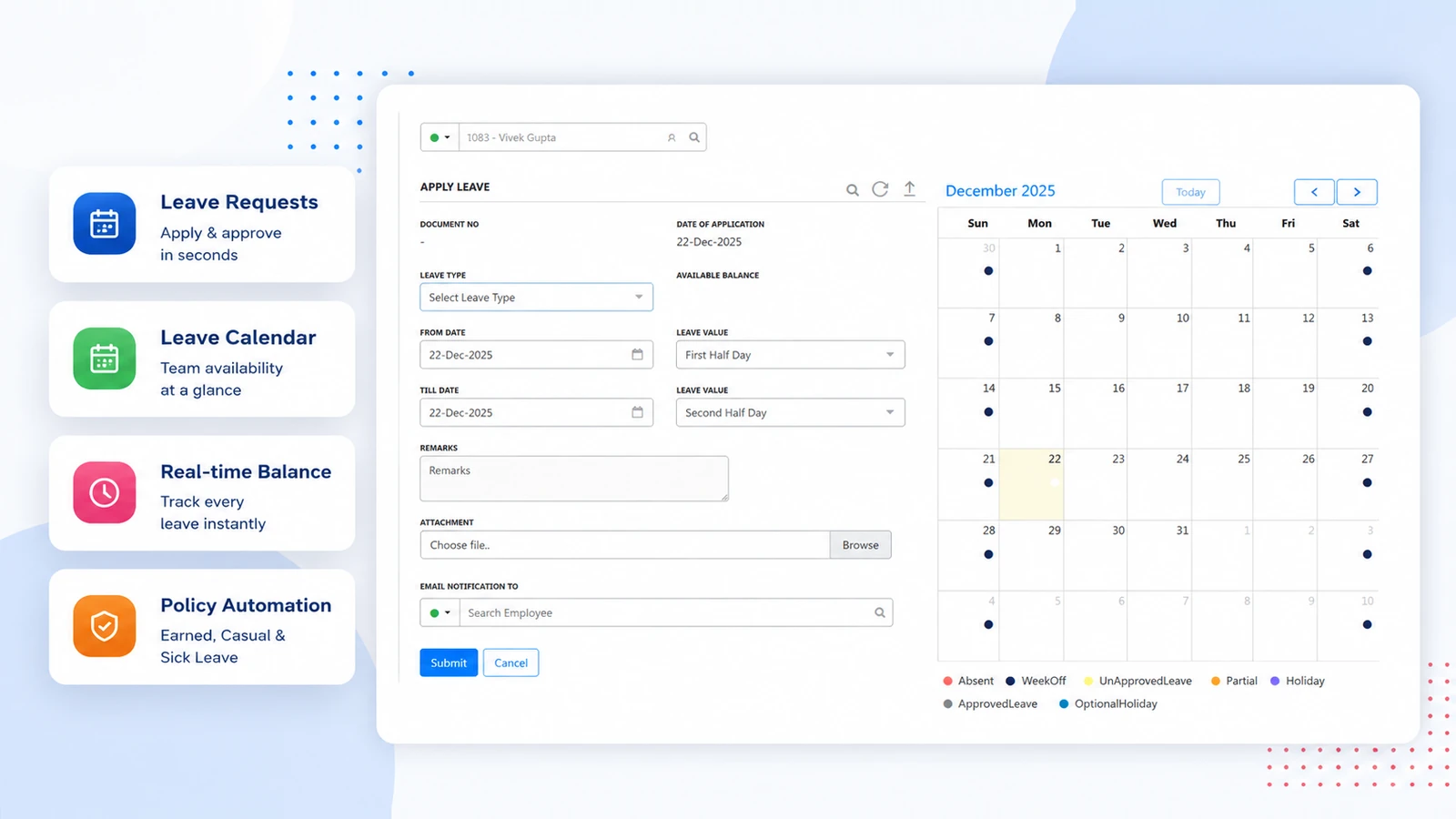Click upload arrow icon in Apply Leave header
The image size is (1456, 819).
(909, 188)
